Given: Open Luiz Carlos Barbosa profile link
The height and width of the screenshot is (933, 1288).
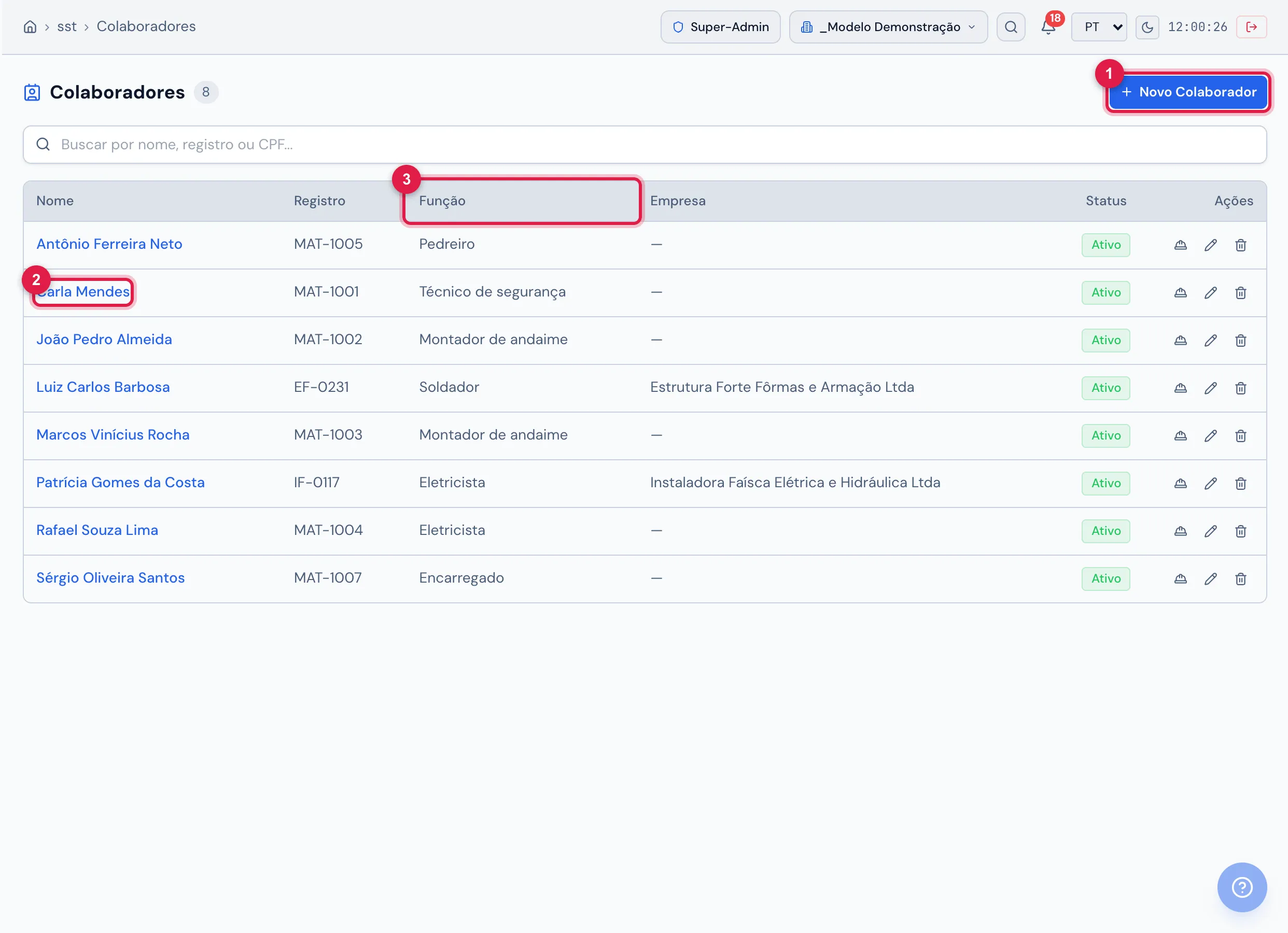Looking at the screenshot, I should [x=103, y=387].
